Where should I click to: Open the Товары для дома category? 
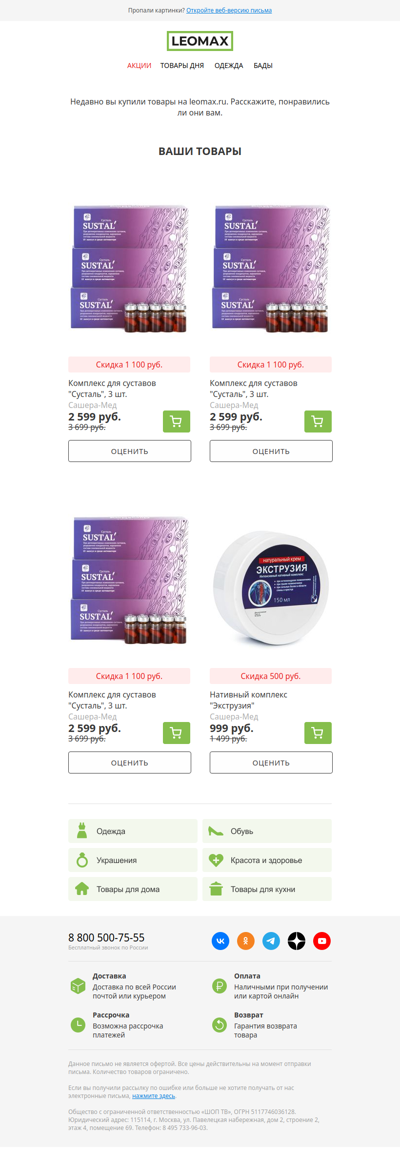(133, 890)
